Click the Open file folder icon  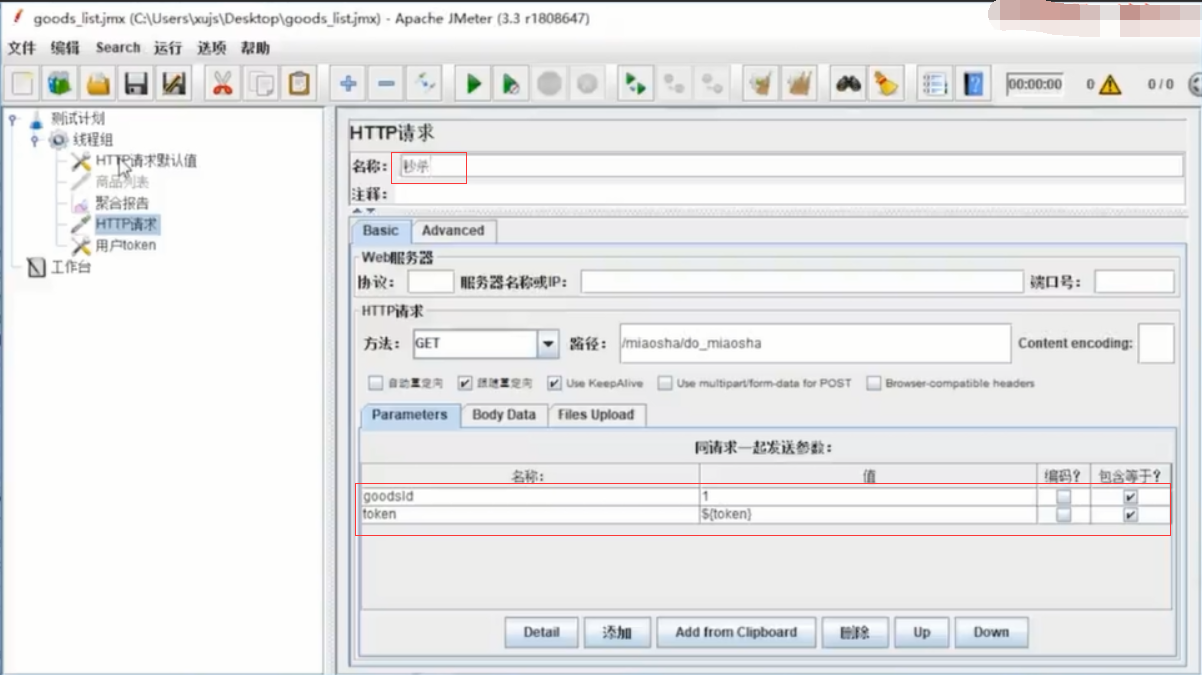pos(98,84)
